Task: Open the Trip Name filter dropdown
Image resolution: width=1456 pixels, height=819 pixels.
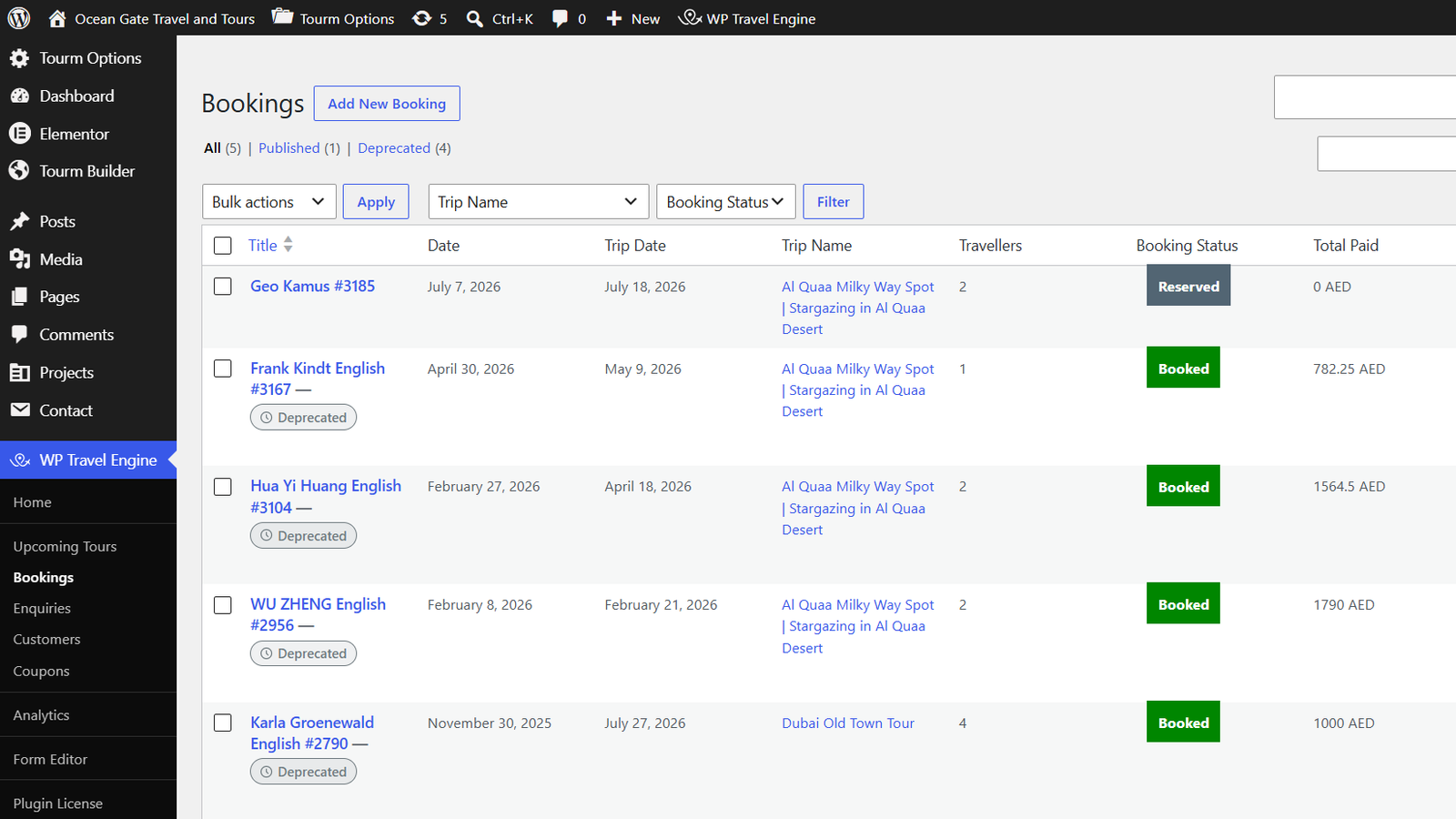Action: pyautogui.click(x=539, y=202)
